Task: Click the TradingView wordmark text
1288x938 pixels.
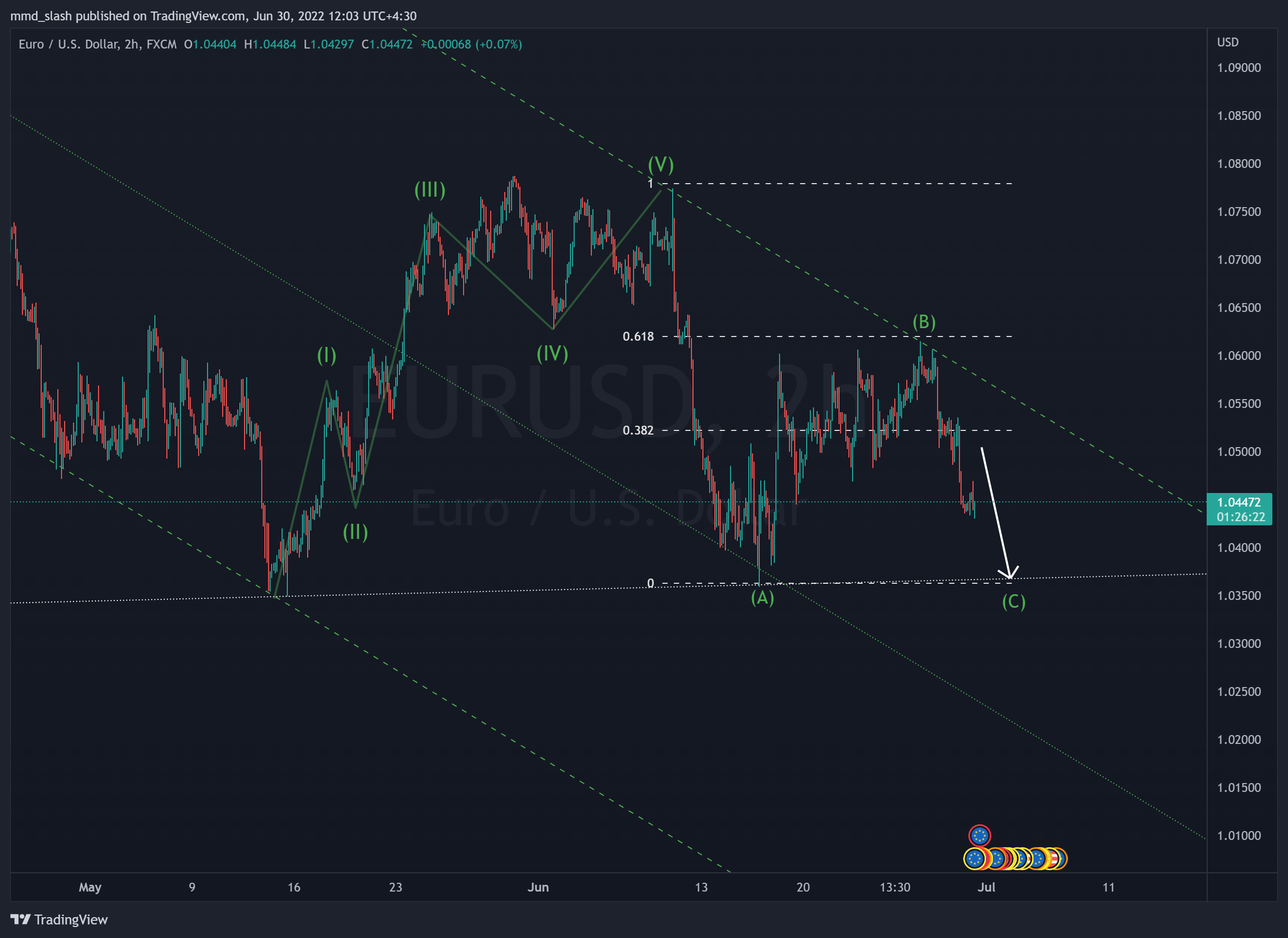Action: click(x=71, y=919)
